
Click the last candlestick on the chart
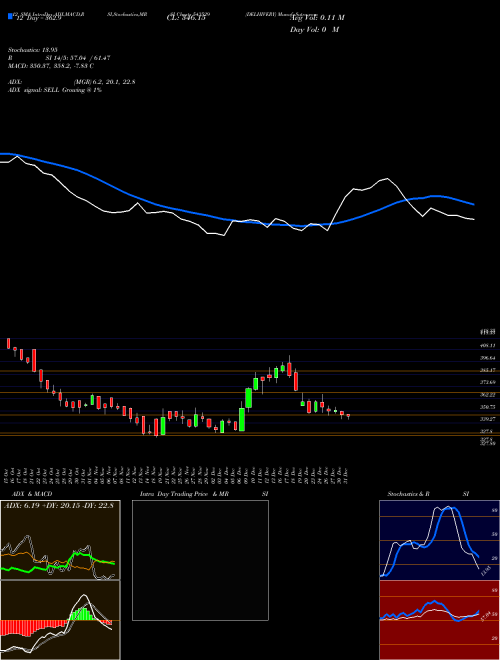348,416
